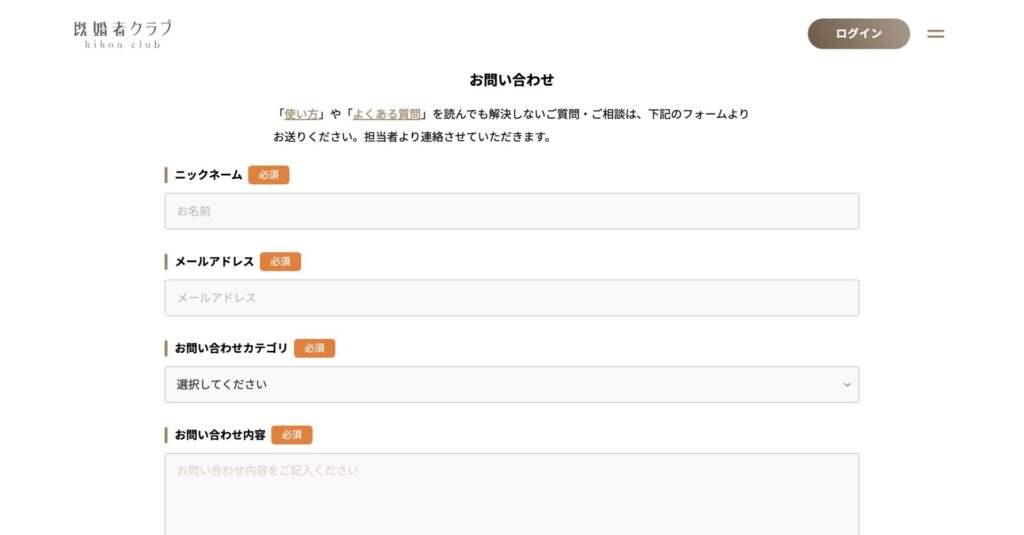This screenshot has width=1024, height=535.
Task: Click the メールアドレス field label
Action: point(214,262)
